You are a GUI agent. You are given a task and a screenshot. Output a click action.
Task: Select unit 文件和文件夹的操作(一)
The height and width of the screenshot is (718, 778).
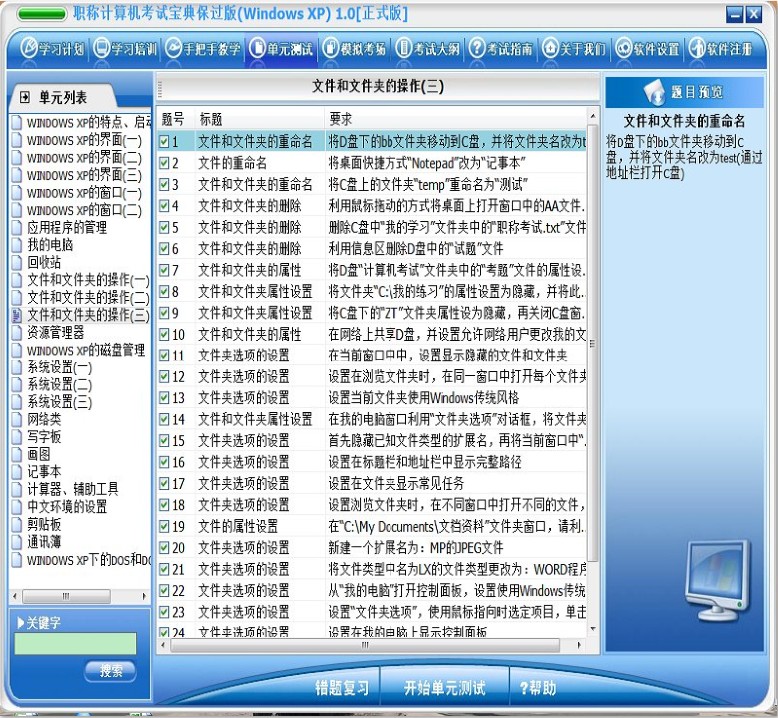coord(88,280)
